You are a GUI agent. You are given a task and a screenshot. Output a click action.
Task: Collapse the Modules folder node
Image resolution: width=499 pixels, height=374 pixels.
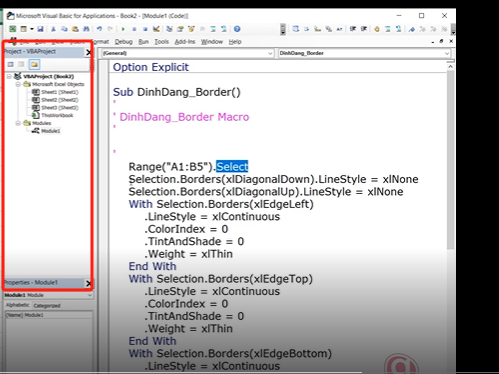[18, 123]
